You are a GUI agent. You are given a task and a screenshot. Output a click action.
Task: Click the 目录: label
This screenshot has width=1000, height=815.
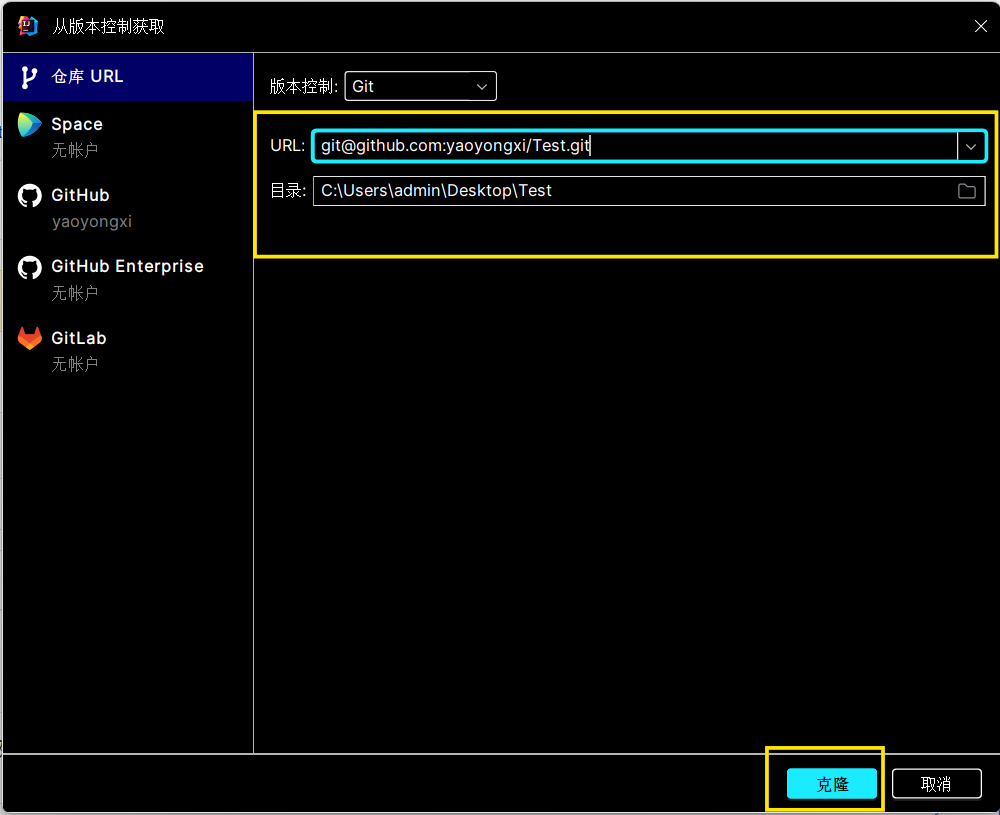288,191
